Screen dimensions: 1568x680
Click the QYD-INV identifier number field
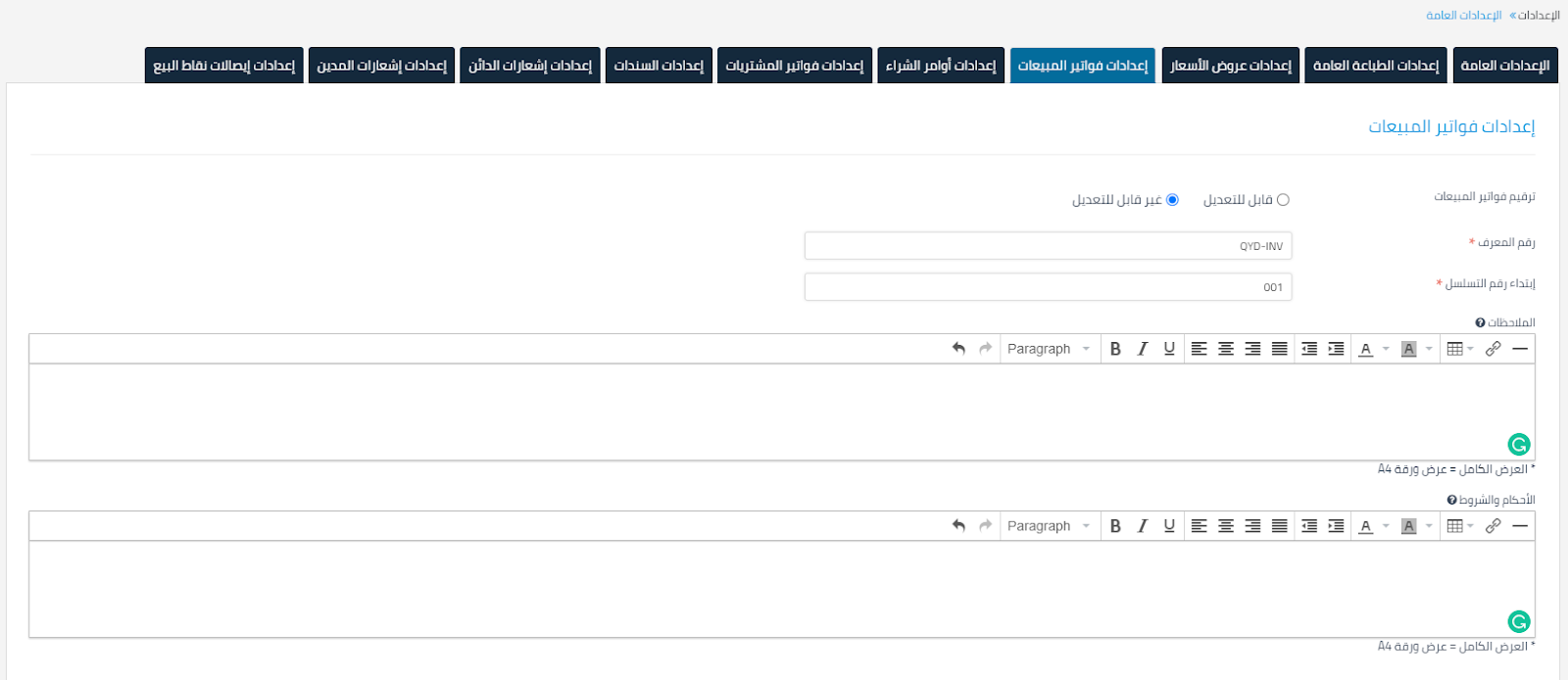[1048, 246]
